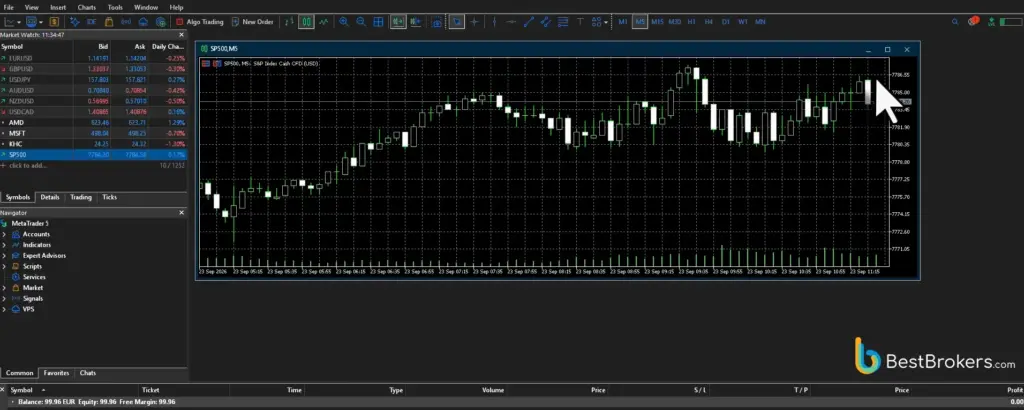This screenshot has width=1024, height=410.
Task: Zoom out on the chart
Action: pyautogui.click(x=360, y=22)
